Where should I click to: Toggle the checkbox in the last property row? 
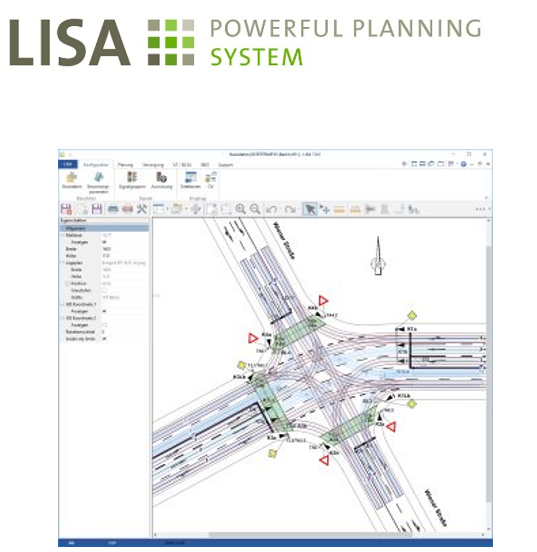pyautogui.click(x=104, y=339)
